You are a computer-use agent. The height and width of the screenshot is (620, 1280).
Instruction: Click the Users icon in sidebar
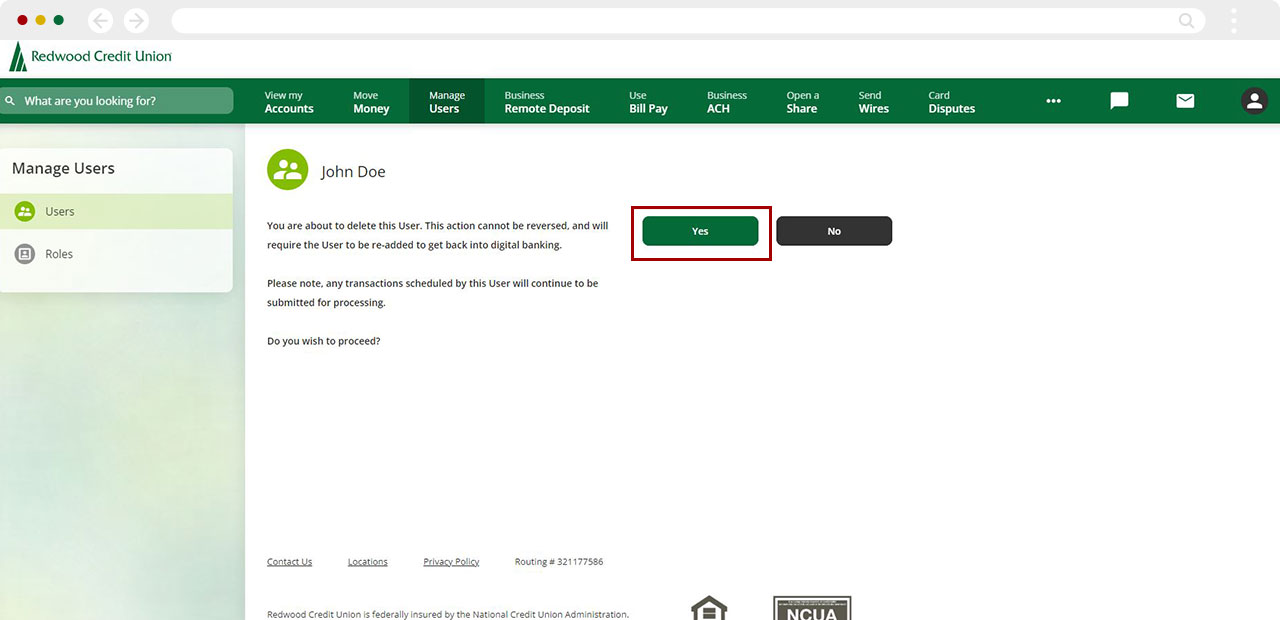(x=25, y=212)
